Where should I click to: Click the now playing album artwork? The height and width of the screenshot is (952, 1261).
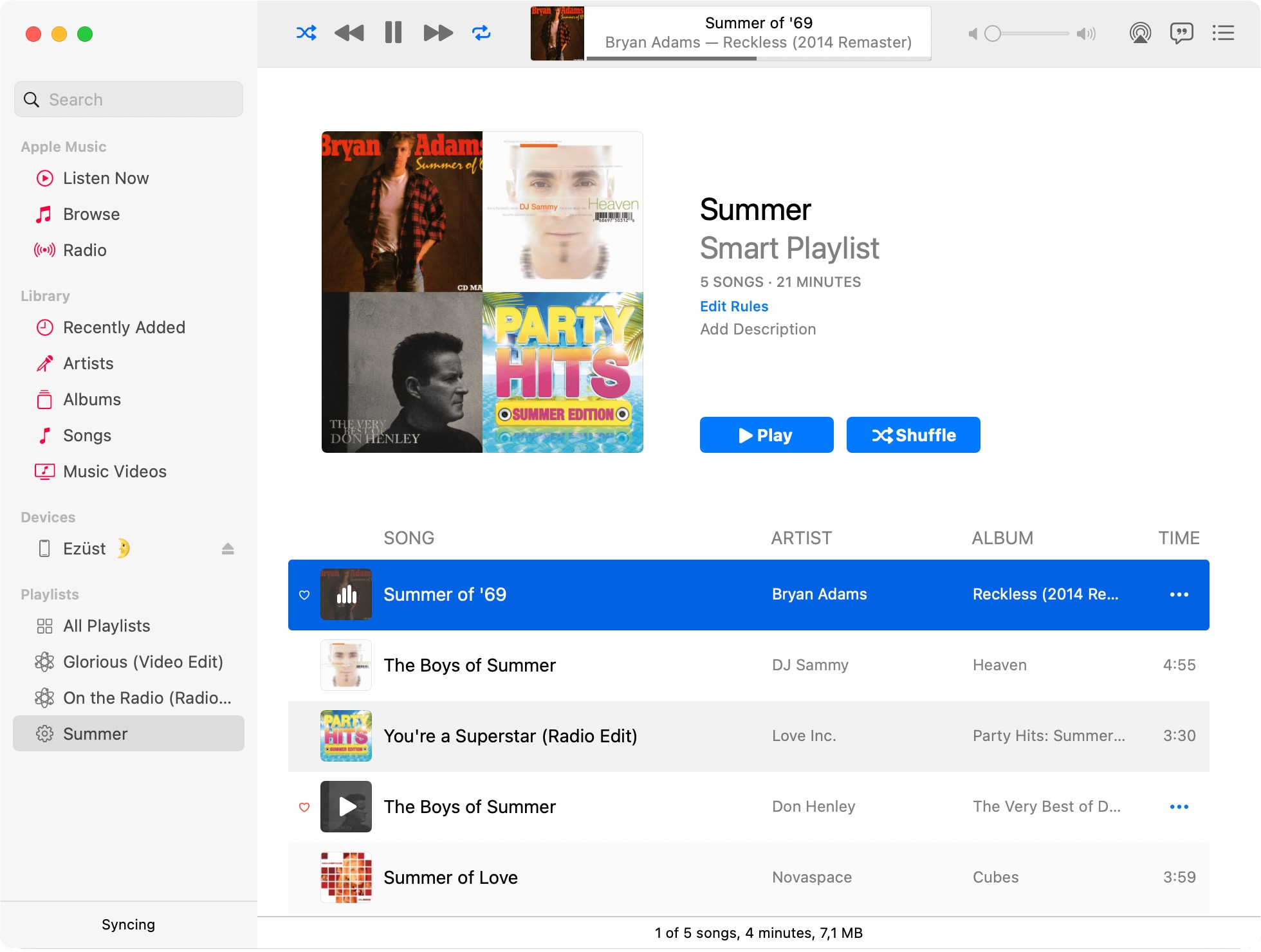coord(557,33)
